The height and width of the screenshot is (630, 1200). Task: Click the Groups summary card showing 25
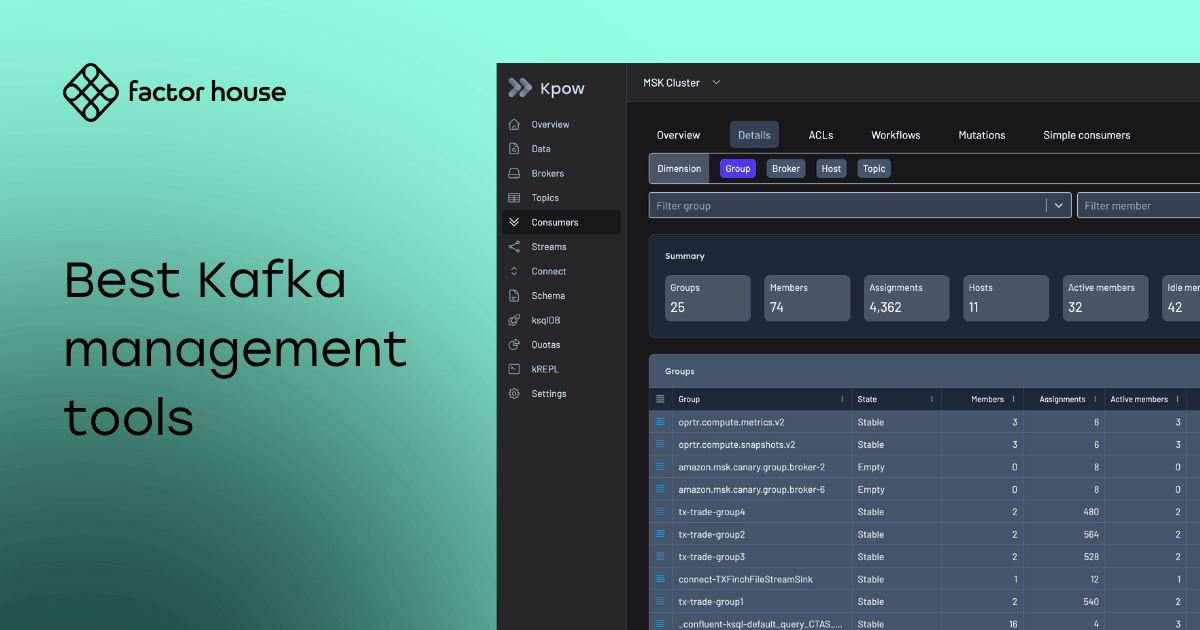[x=708, y=298]
